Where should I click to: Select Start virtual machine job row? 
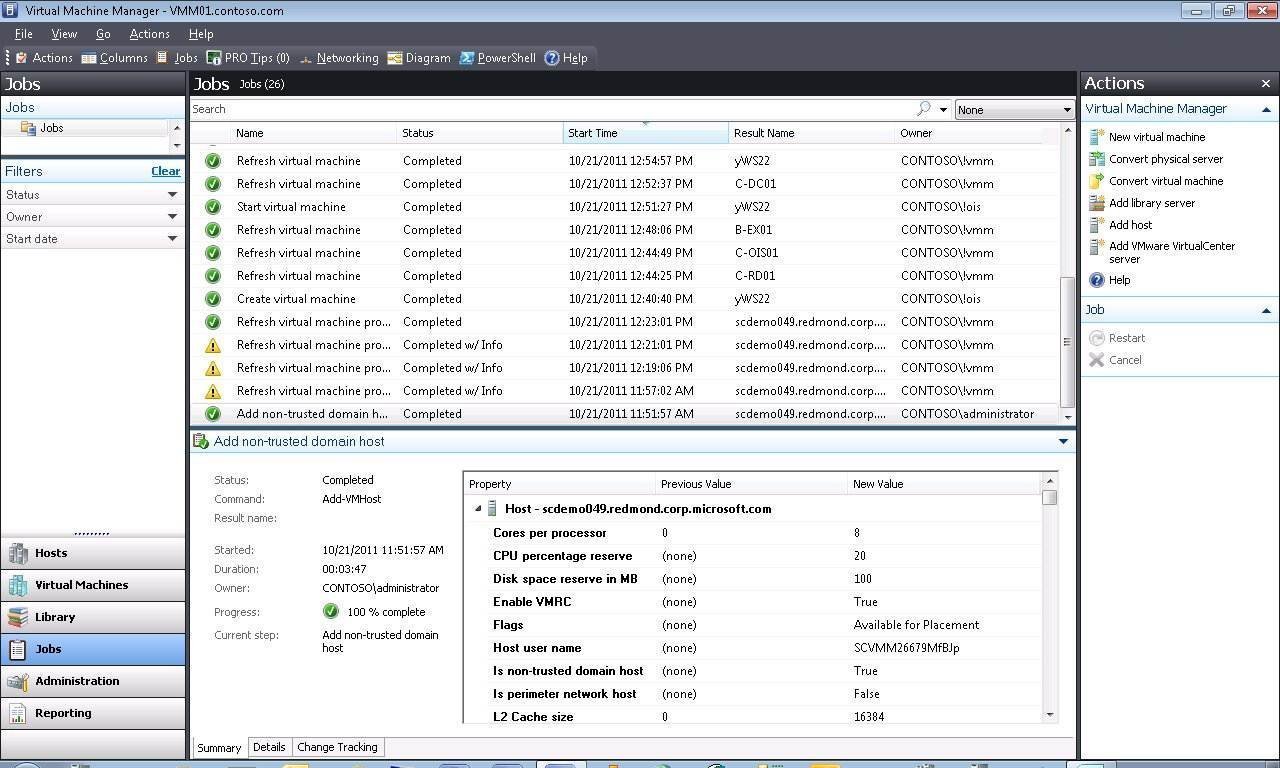pyautogui.click(x=625, y=207)
